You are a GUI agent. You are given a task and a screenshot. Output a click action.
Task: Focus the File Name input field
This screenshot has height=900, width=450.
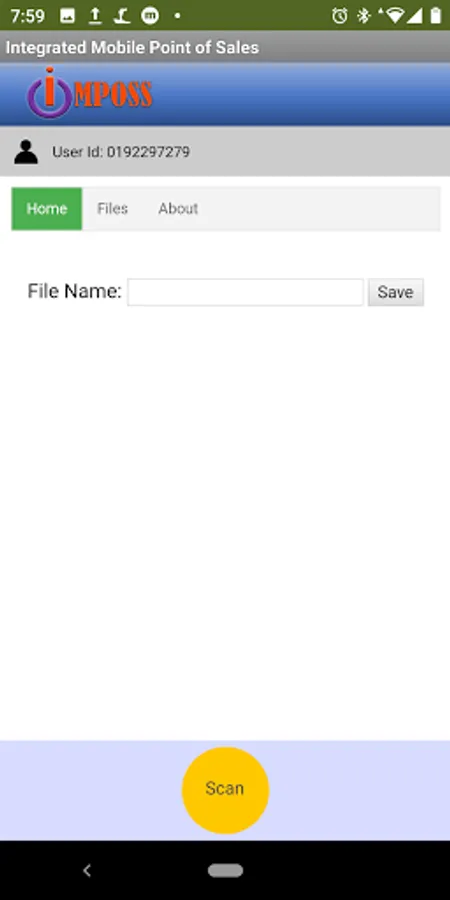(245, 292)
